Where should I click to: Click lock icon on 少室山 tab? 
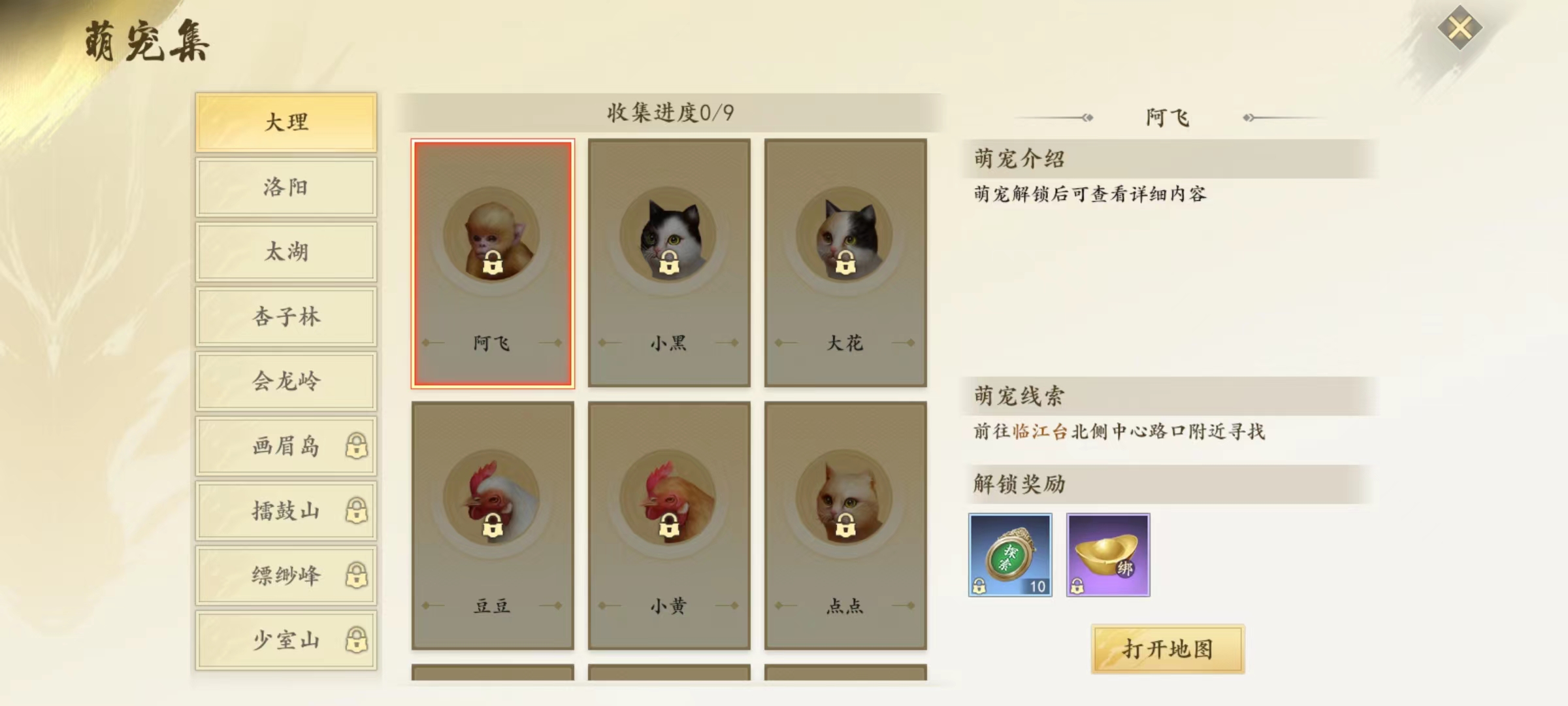[356, 640]
